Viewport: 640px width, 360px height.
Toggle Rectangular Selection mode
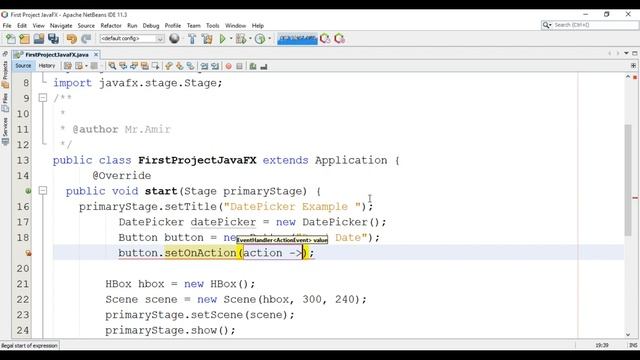click(x=156, y=66)
